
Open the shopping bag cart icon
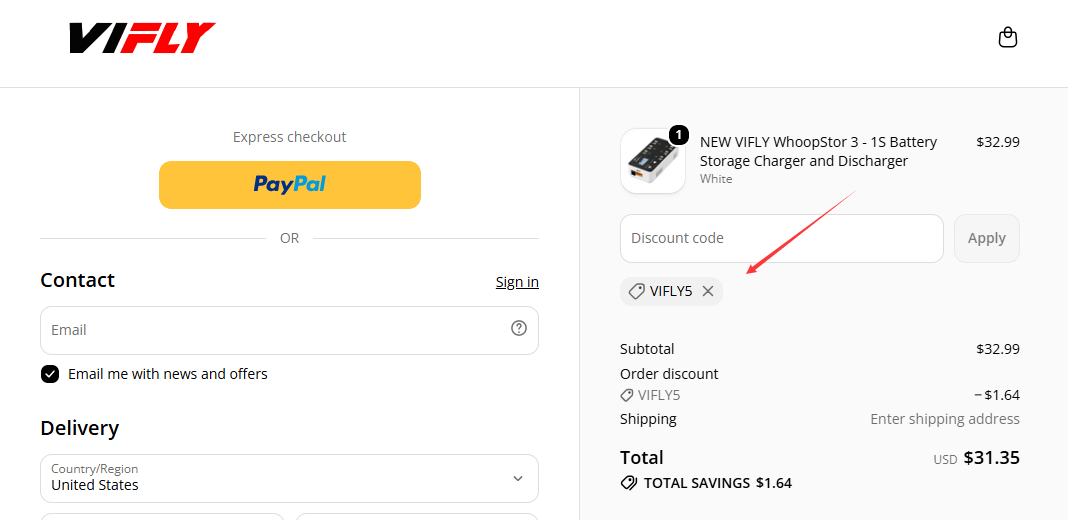point(1007,37)
